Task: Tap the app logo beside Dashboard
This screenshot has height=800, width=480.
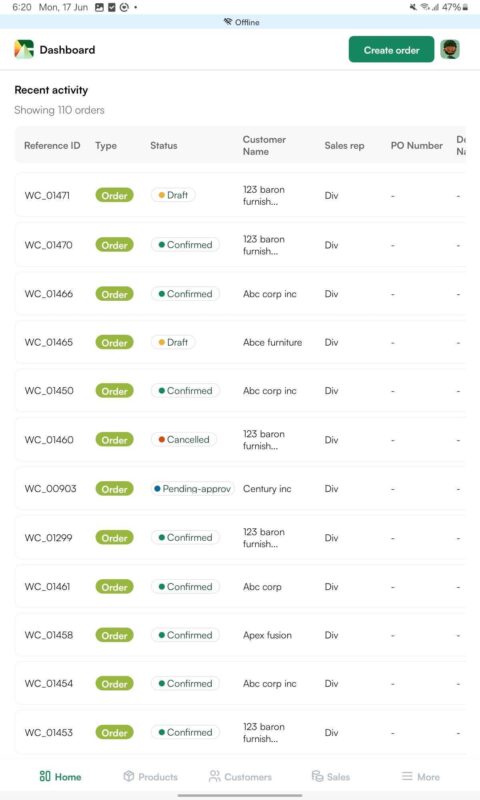Action: coord(24,49)
